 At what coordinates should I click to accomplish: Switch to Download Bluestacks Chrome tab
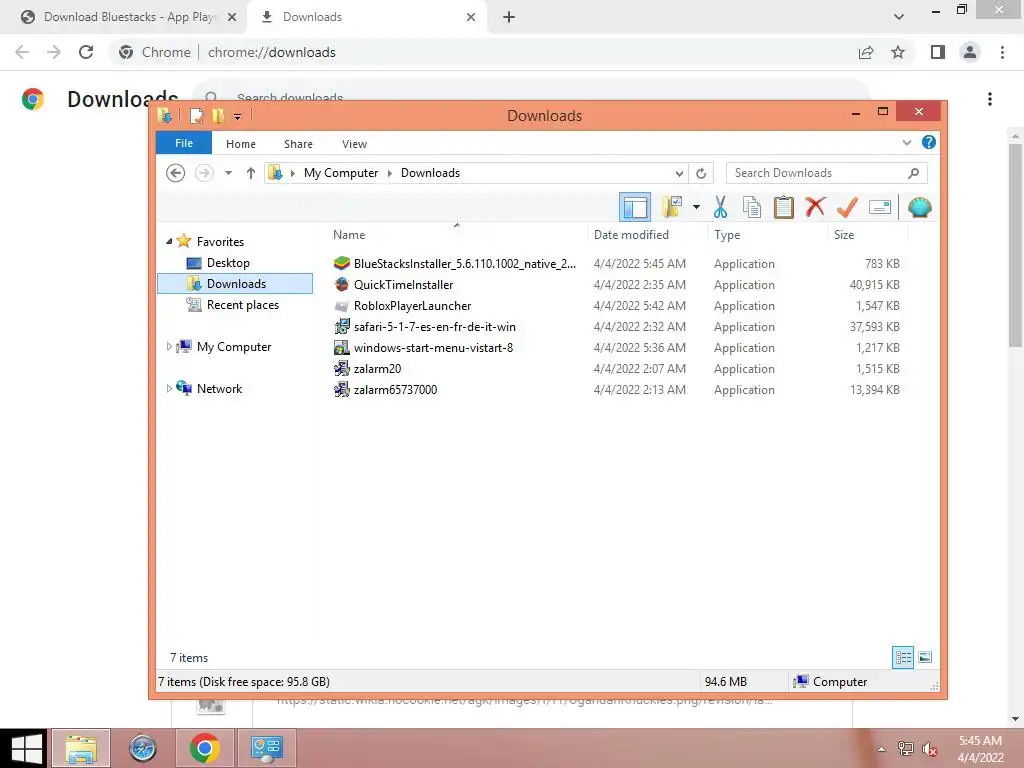pyautogui.click(x=129, y=17)
